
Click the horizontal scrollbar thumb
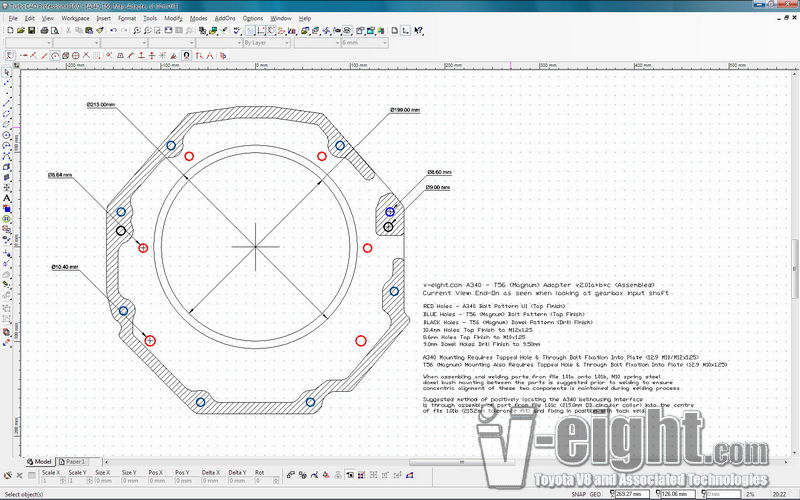(x=462, y=462)
